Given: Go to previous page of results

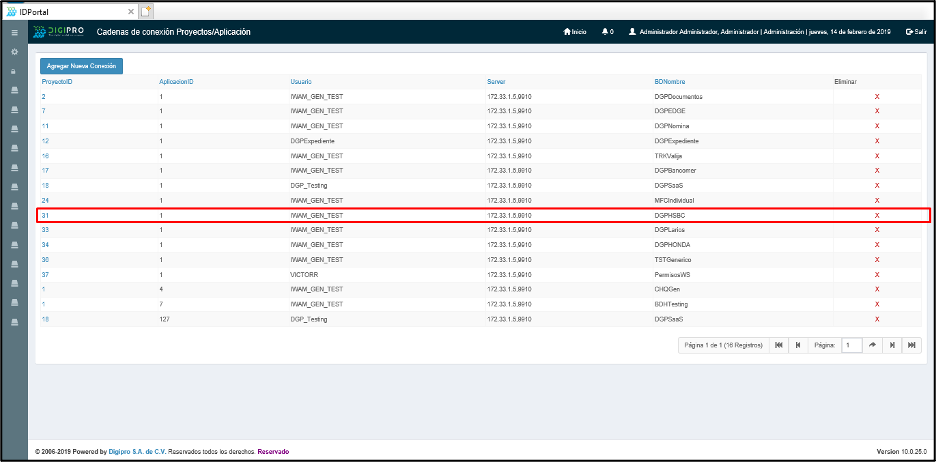Looking at the screenshot, I should 797,345.
